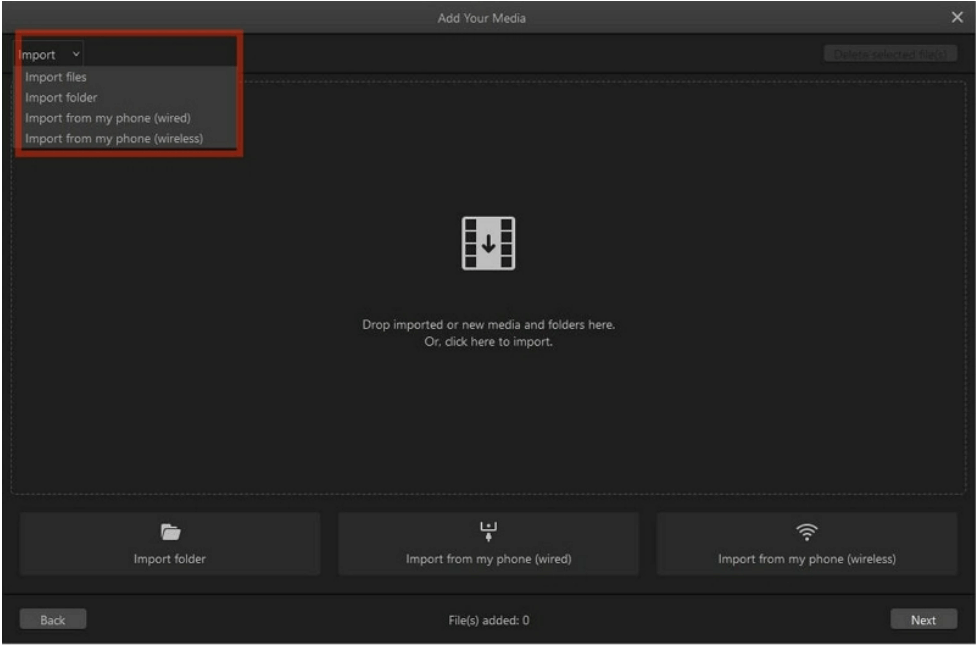Proceed with the Next button

pos(924,620)
